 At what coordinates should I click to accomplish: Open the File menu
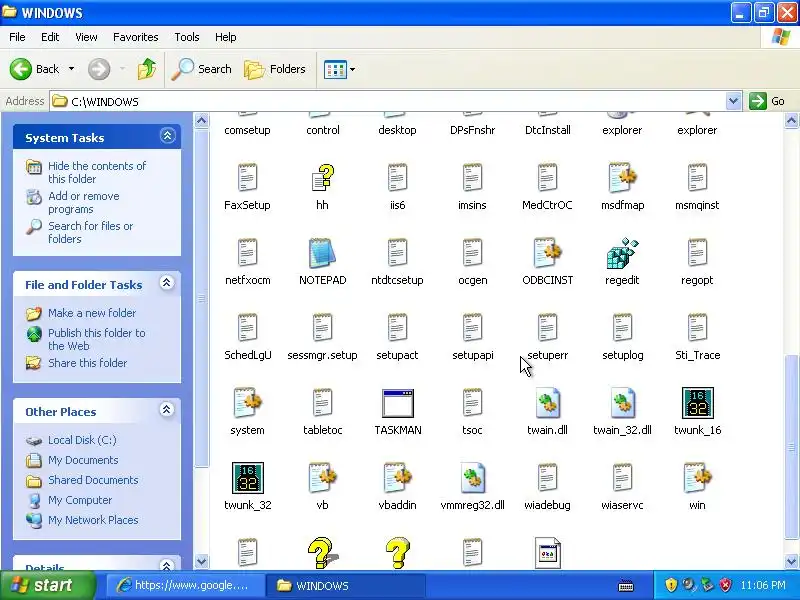[17, 37]
